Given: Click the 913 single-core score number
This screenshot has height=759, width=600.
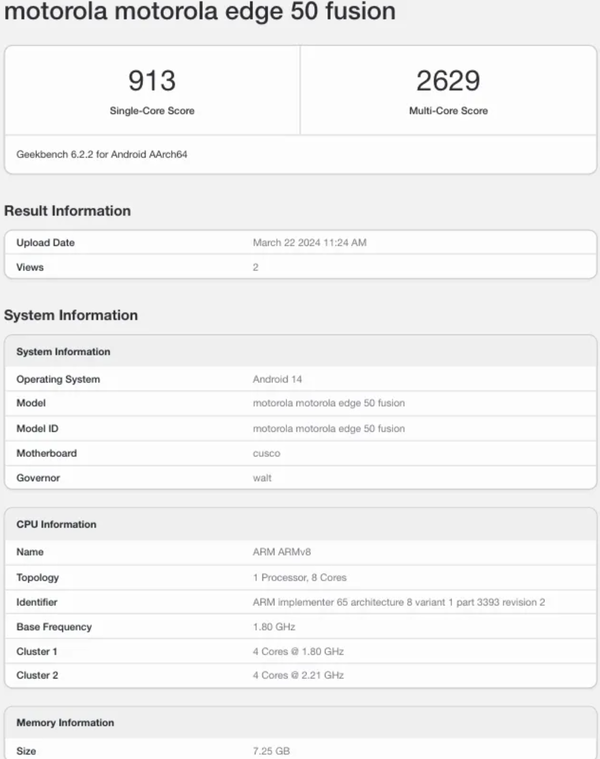Looking at the screenshot, I should pos(152,80).
